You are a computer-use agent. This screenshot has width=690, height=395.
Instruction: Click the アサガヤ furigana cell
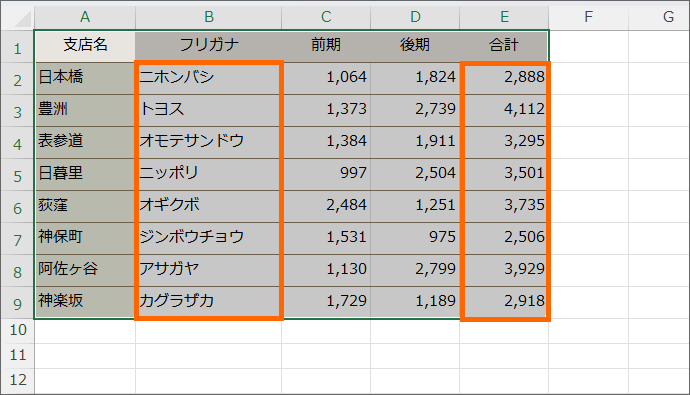[x=209, y=271]
